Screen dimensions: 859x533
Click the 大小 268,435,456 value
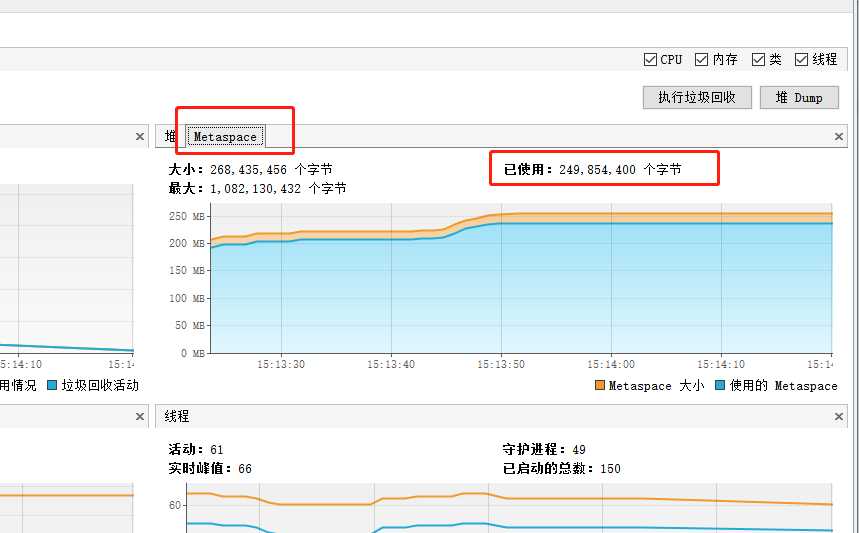250,169
